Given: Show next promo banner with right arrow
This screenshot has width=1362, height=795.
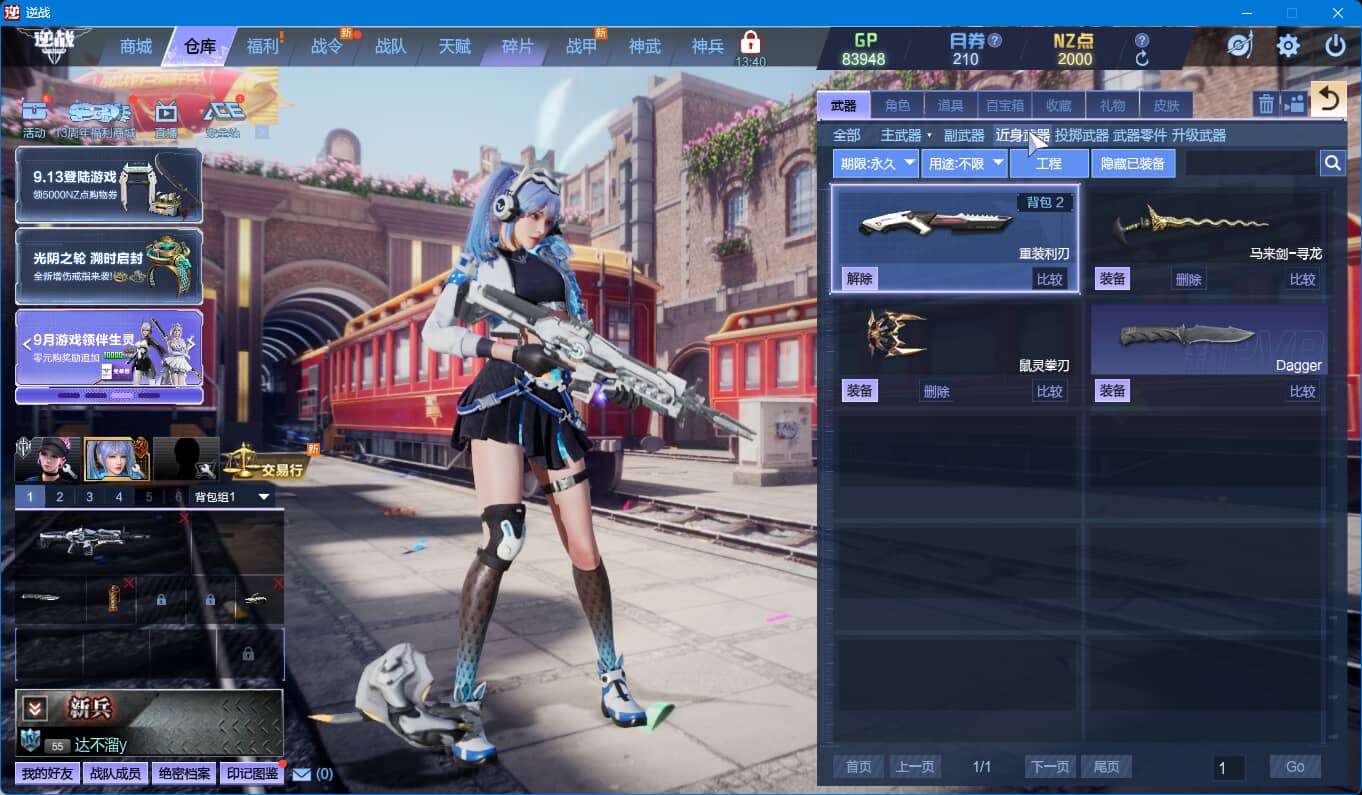Looking at the screenshot, I should 193,344.
